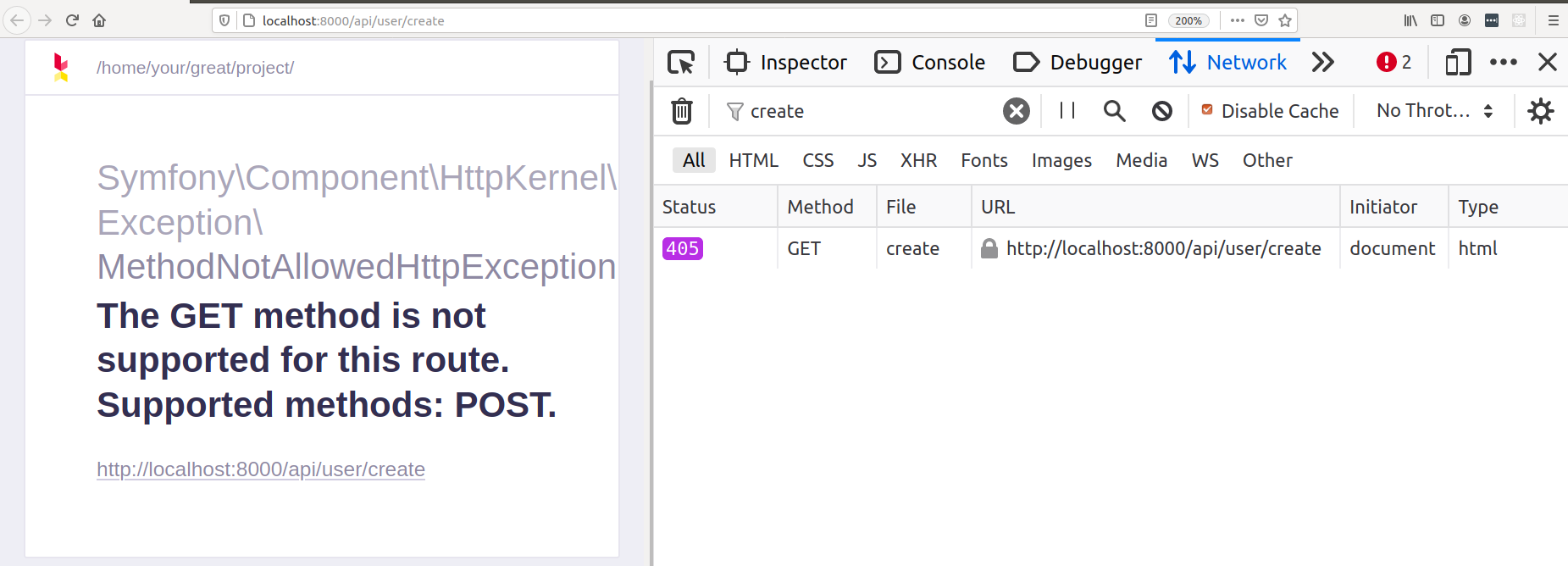Toggle the Disable Cache checkbox
The image size is (1568, 566).
(x=1207, y=110)
